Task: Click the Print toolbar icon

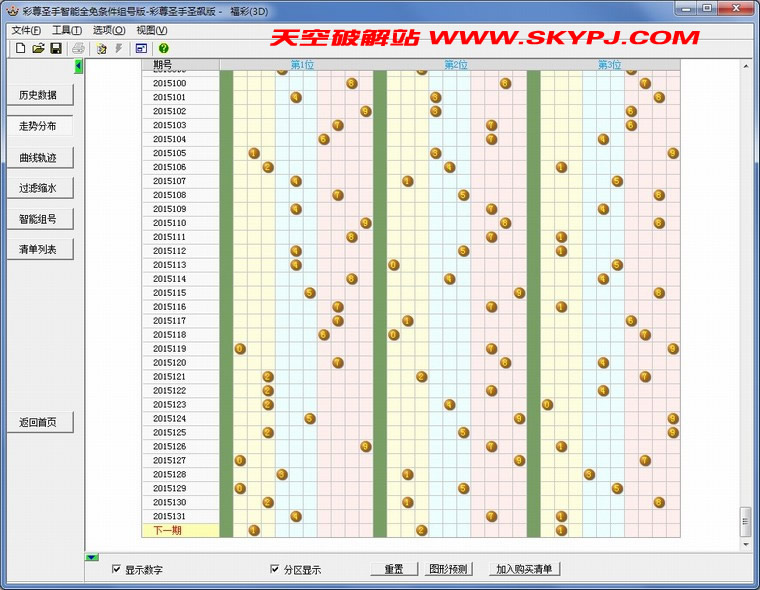Action: coord(78,48)
